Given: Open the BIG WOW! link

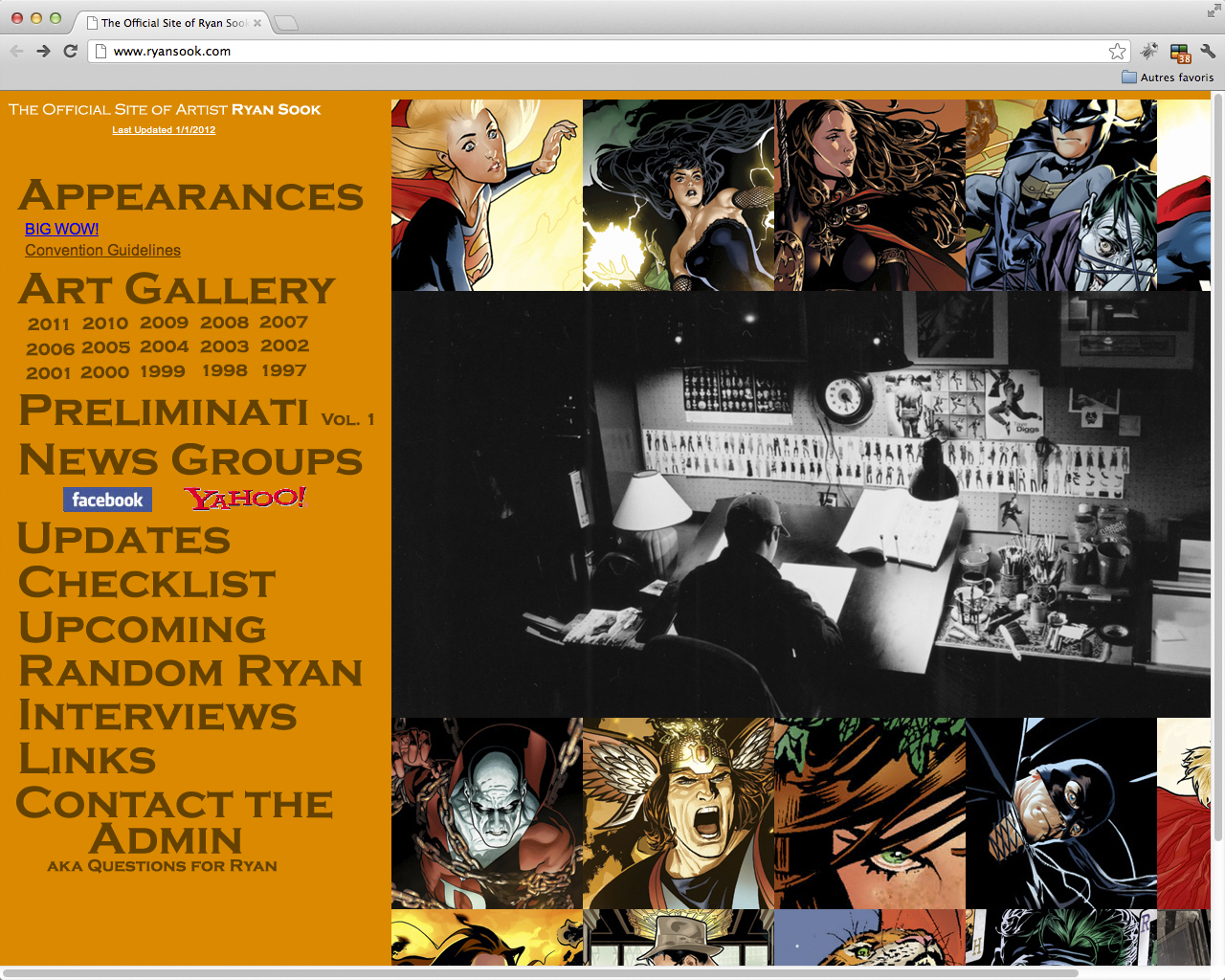Looking at the screenshot, I should pyautogui.click(x=61, y=229).
